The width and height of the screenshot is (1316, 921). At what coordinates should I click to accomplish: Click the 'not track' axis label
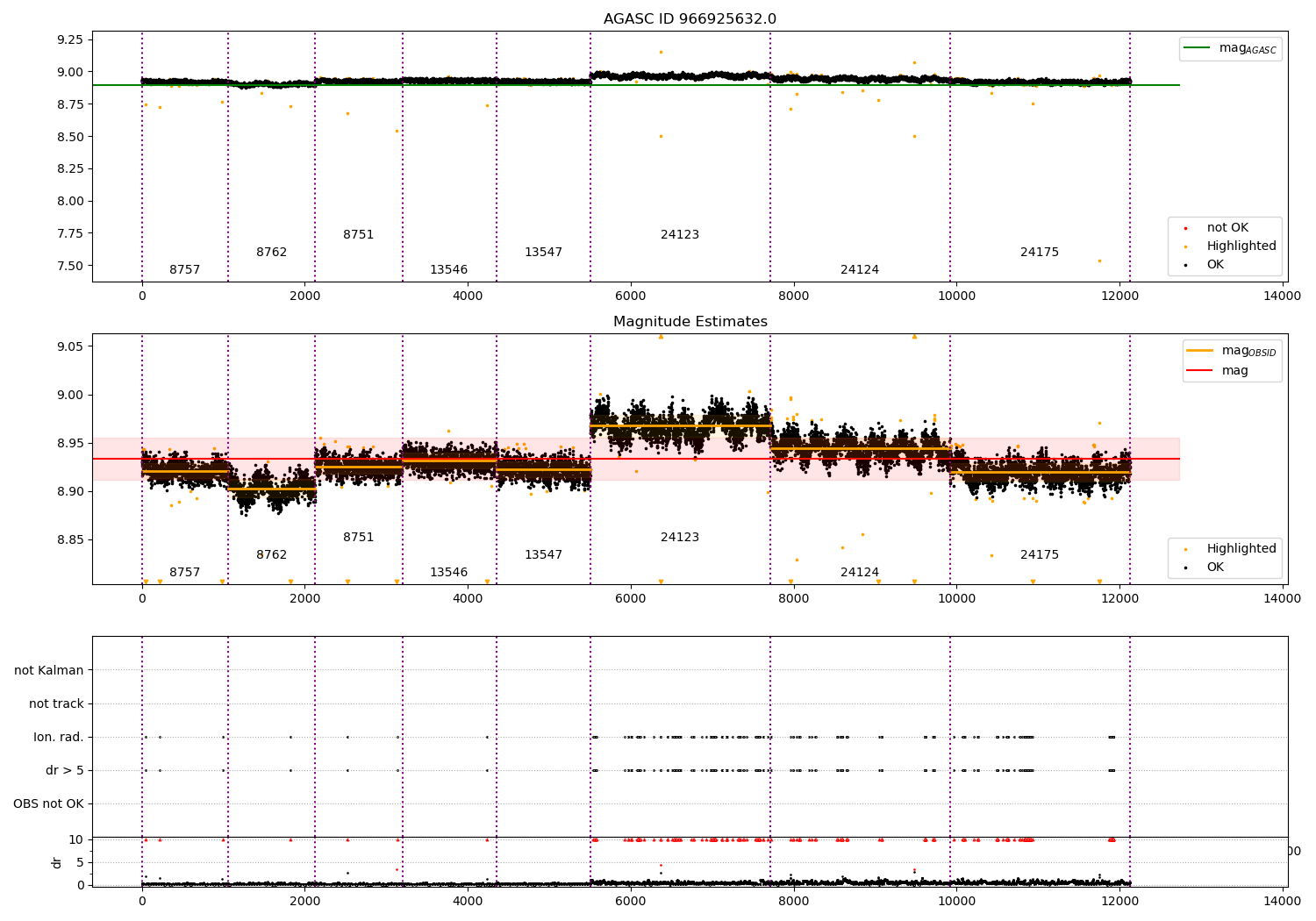(x=56, y=703)
